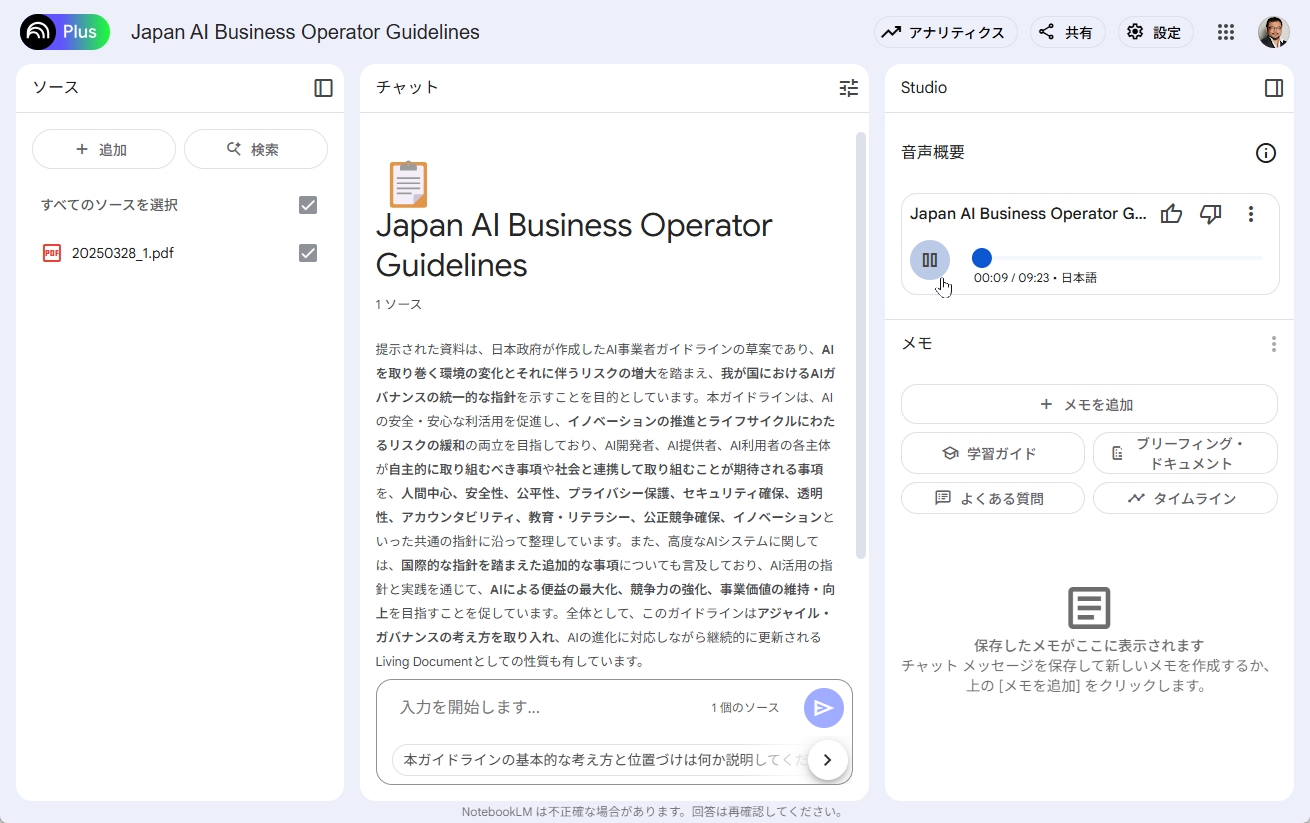
Task: Like the audio overview with thumbs up
Action: point(1171,214)
